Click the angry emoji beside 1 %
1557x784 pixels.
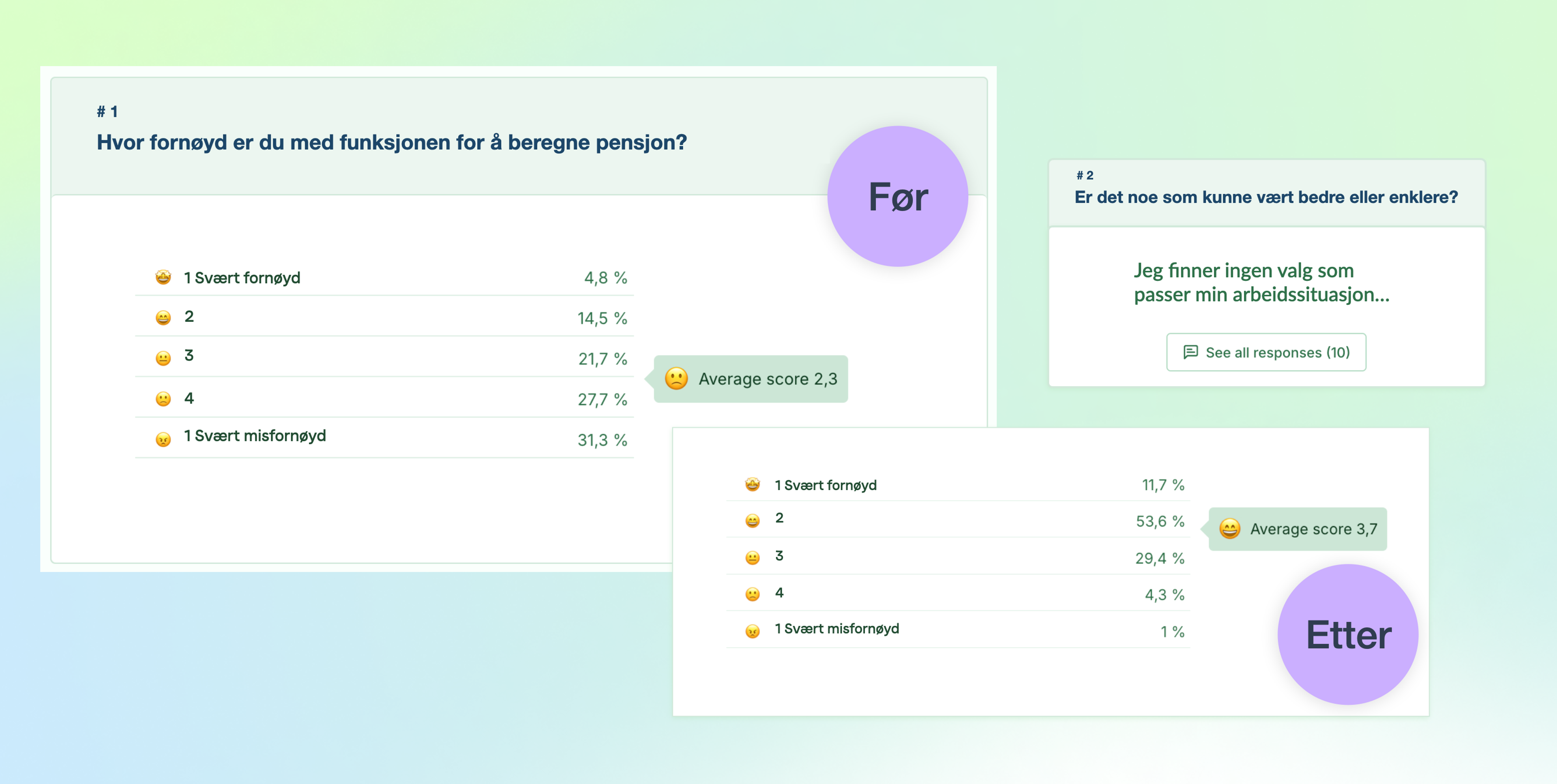point(753,631)
